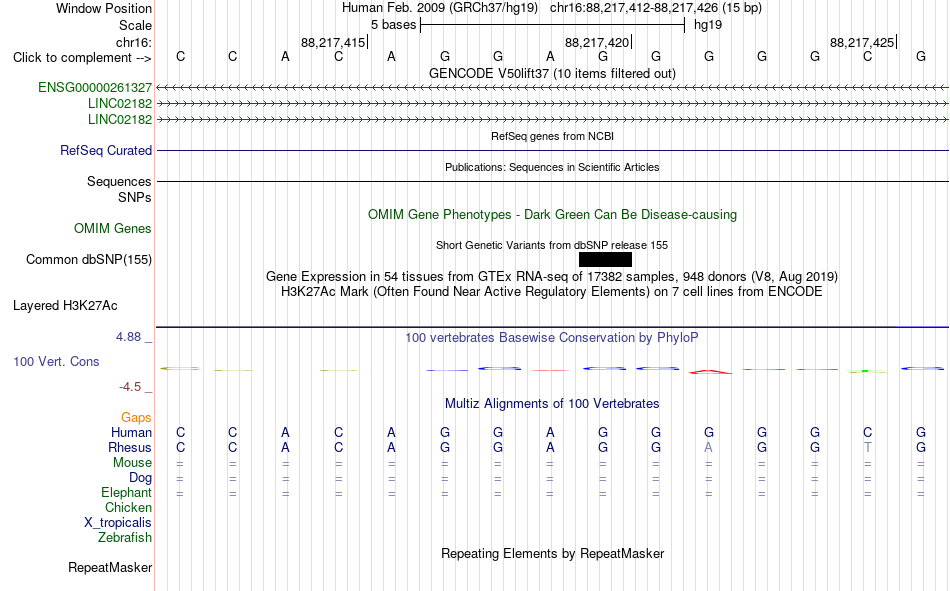The image size is (950, 591).
Task: Click the GENCODE V50lift37 track title
Action: [x=552, y=73]
